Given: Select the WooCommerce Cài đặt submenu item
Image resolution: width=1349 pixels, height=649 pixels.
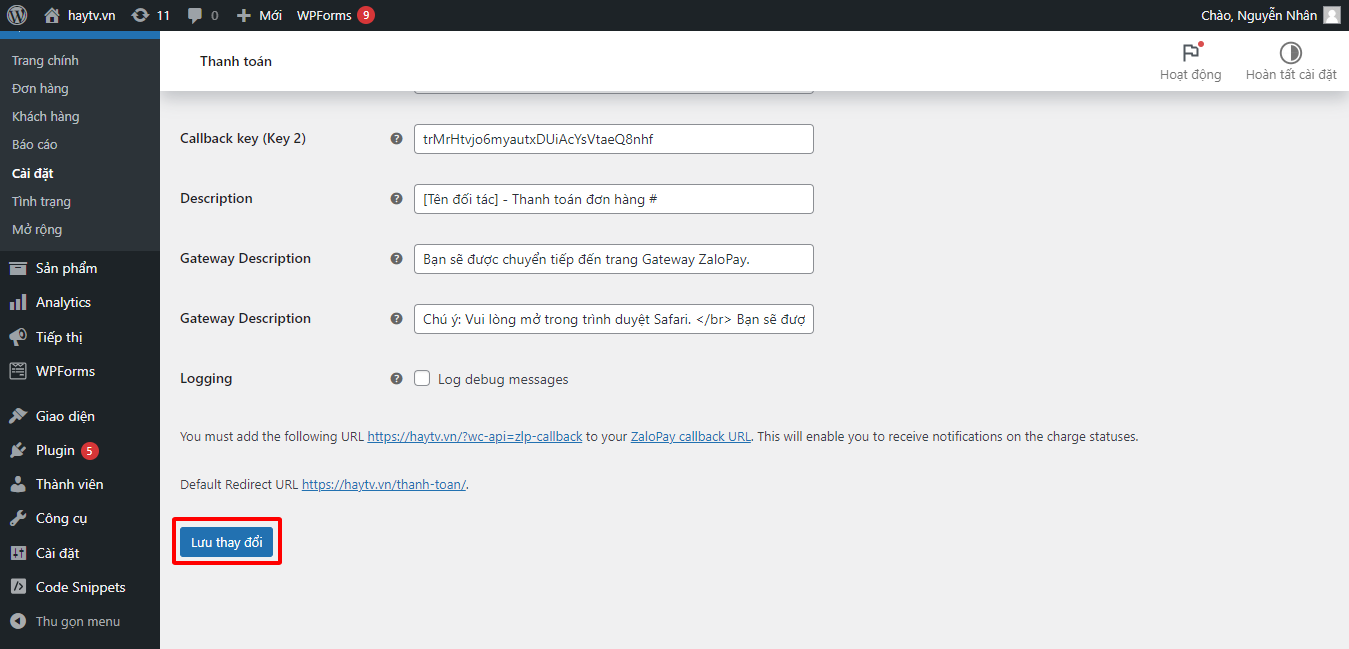Looking at the screenshot, I should click(33, 173).
